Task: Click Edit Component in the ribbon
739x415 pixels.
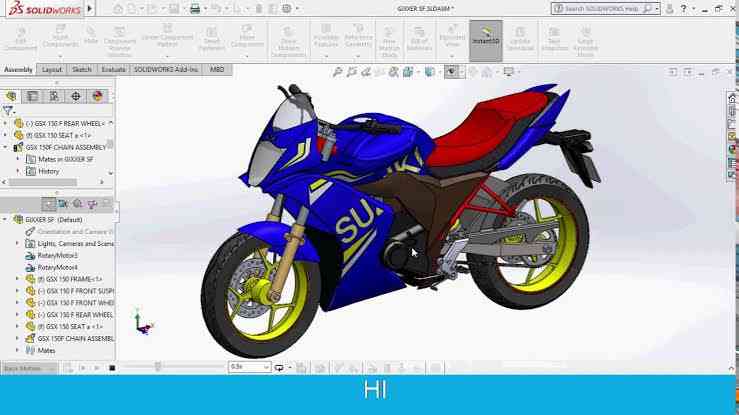Action: point(21,39)
